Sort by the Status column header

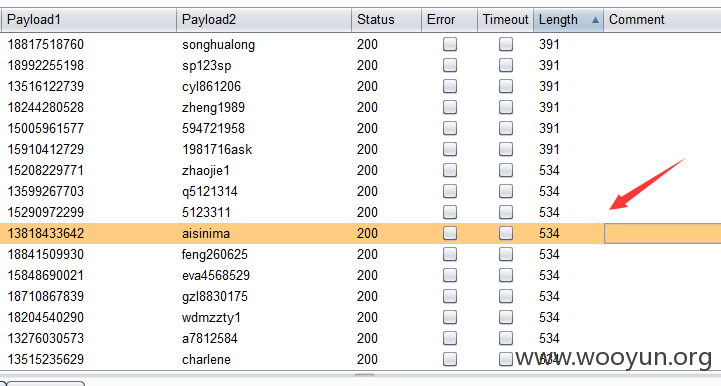(386, 20)
